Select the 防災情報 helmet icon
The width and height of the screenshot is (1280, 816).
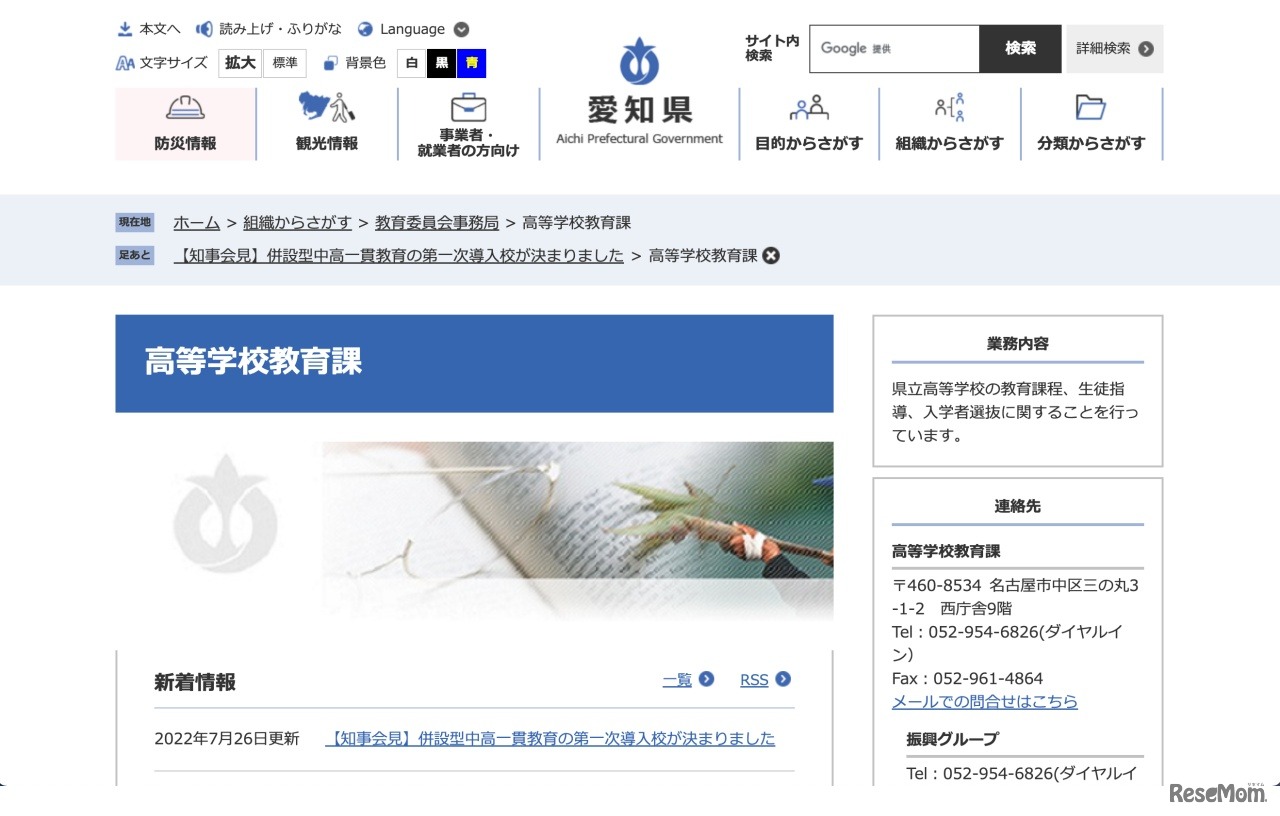click(185, 107)
